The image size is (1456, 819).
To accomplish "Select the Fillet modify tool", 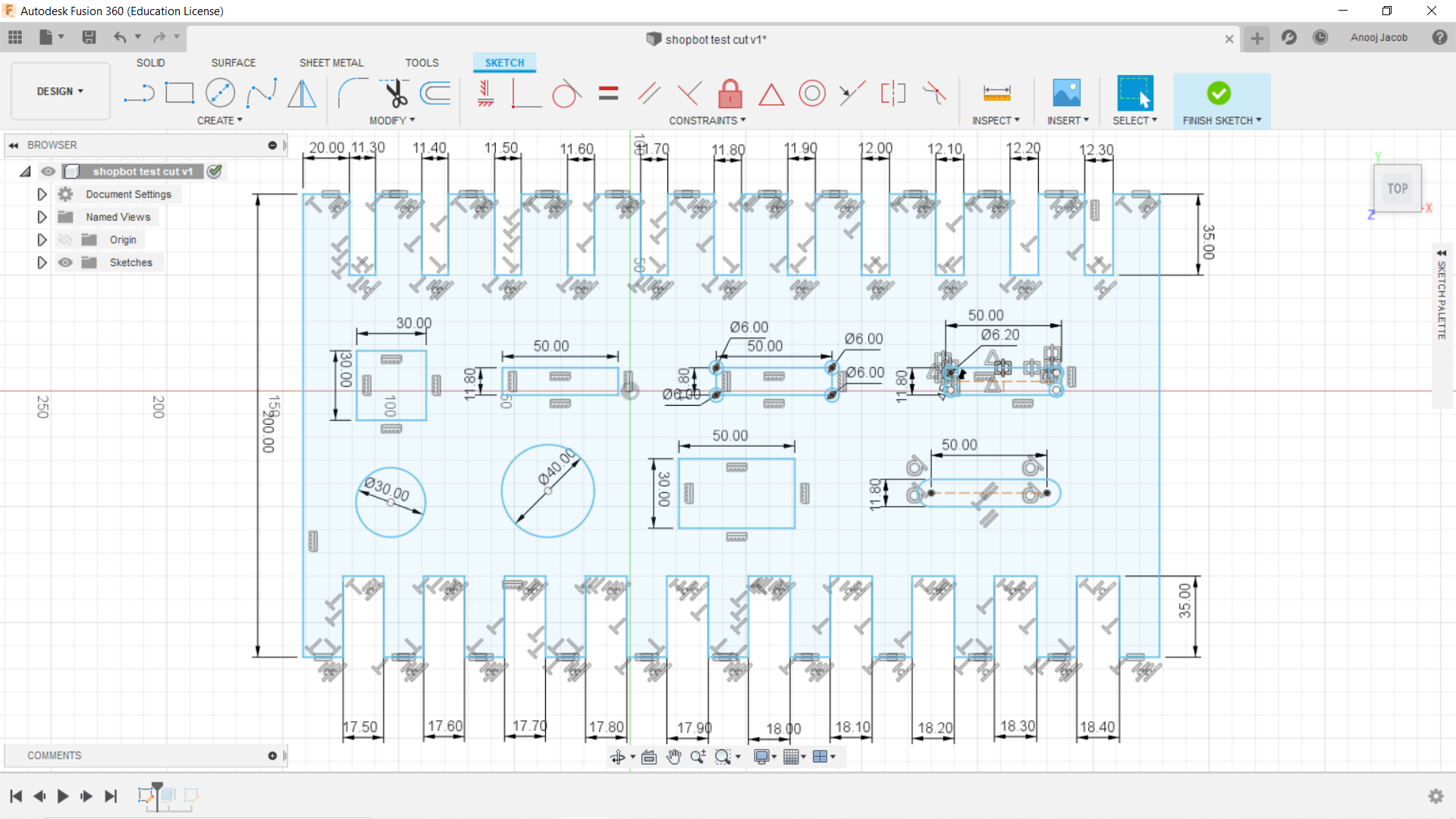I will tap(353, 93).
